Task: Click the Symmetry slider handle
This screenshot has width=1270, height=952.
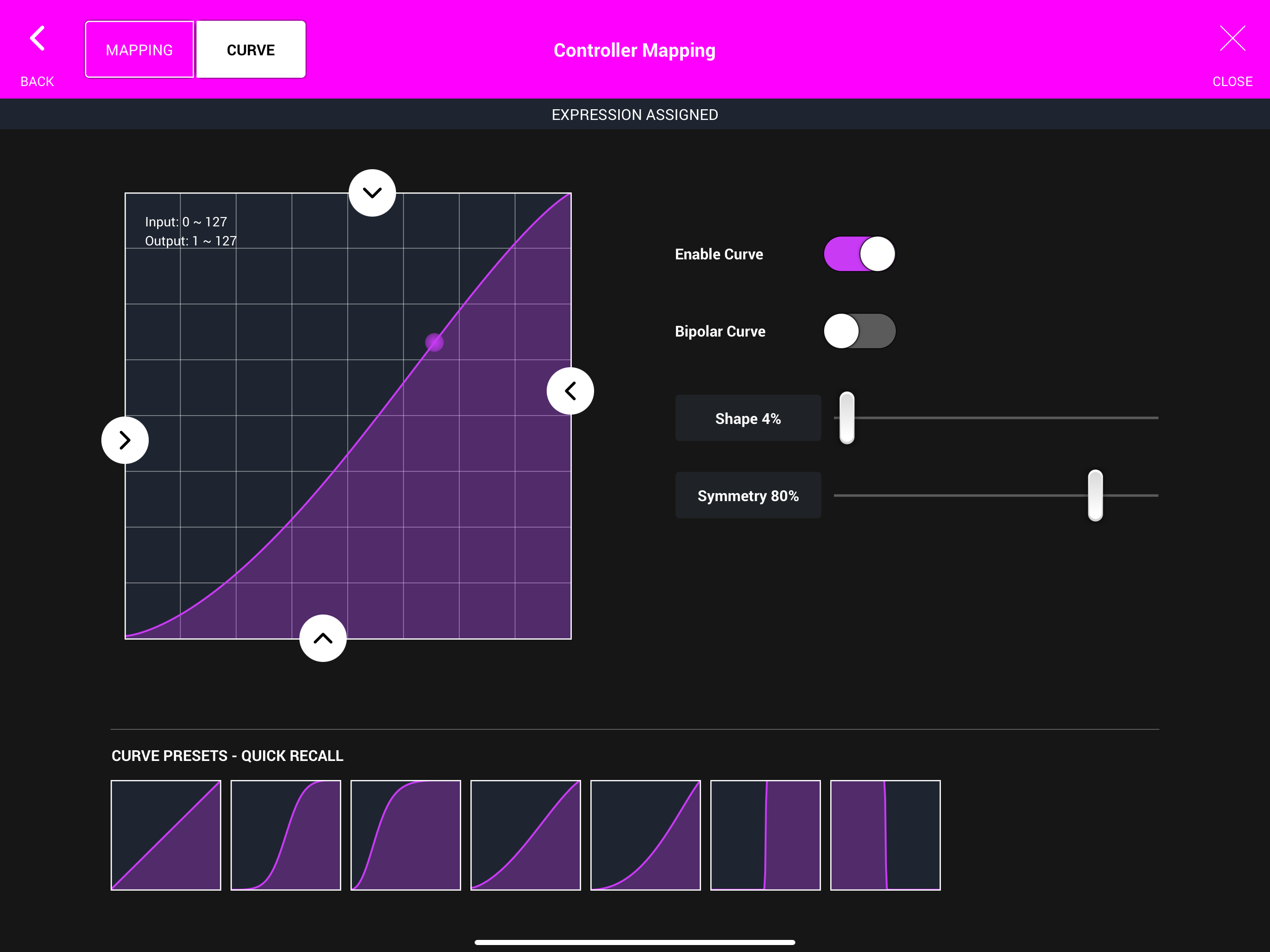Action: 1096,496
